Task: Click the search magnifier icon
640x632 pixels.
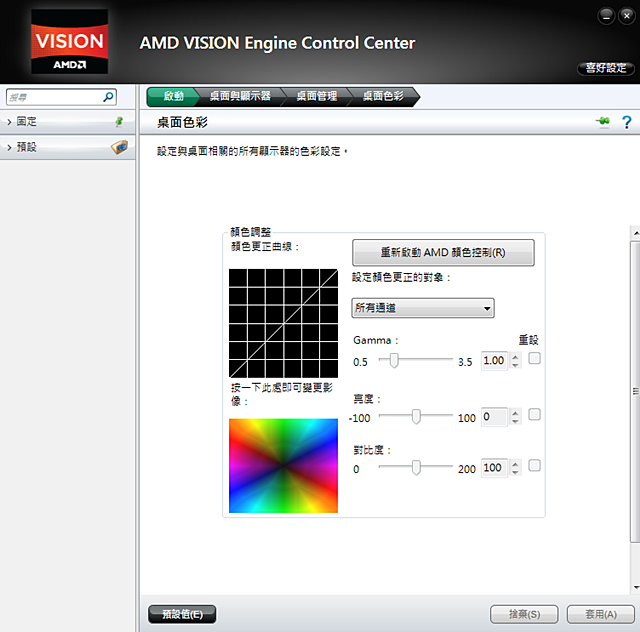Action: [108, 97]
